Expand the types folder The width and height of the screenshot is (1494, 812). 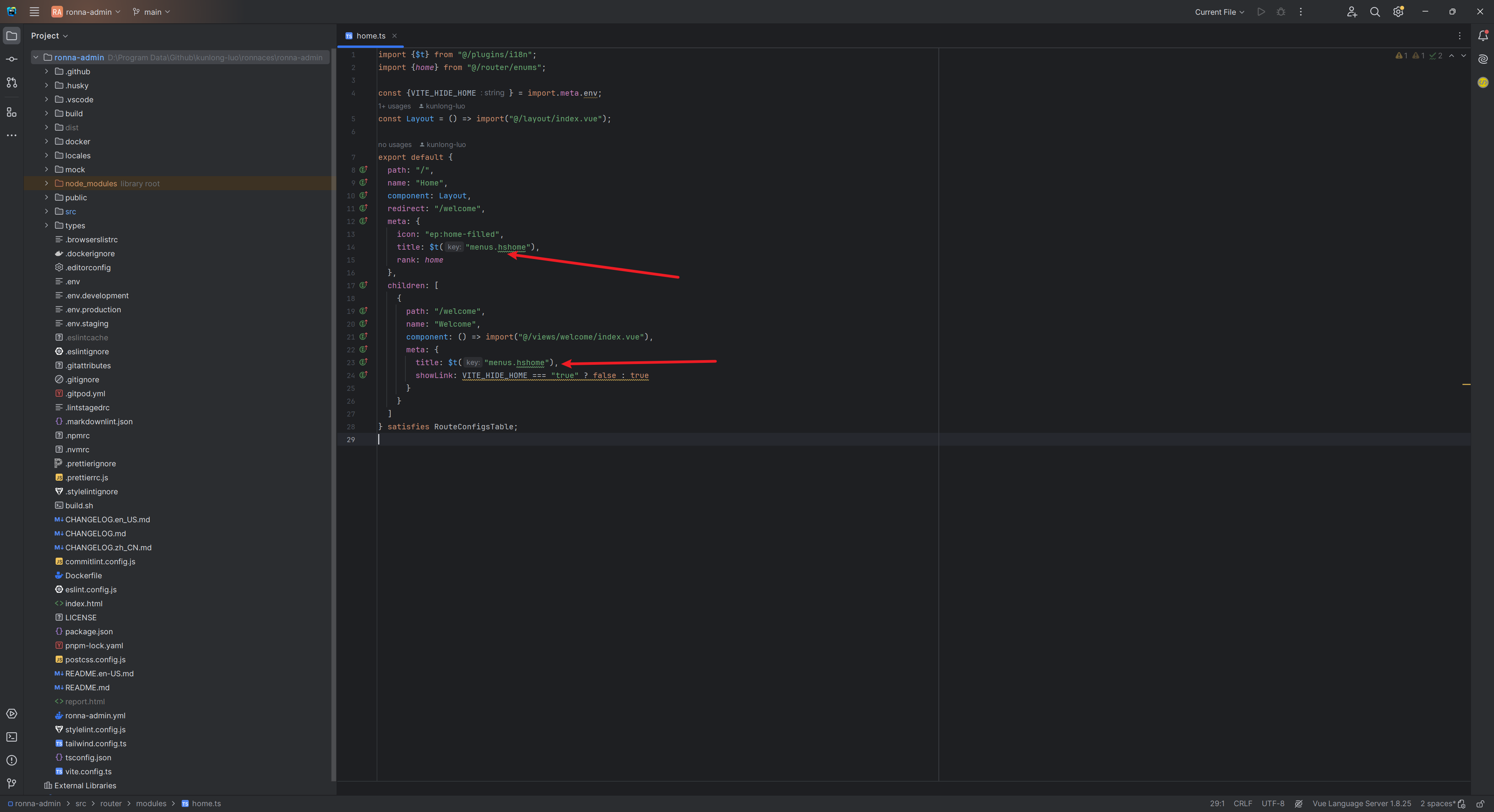[46, 225]
